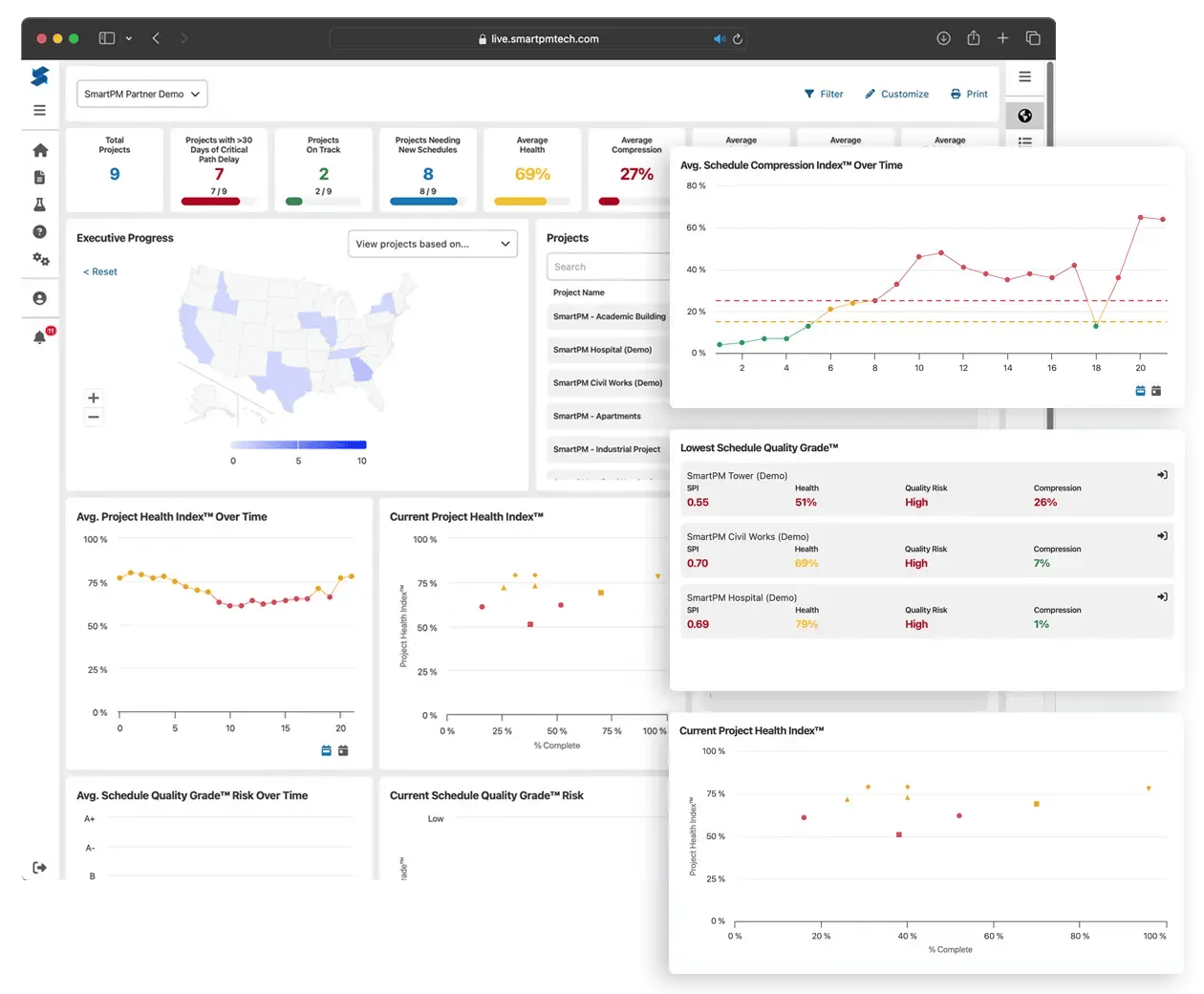Click Average Health 69% card
Viewport: 1204px width, 994px height.
click(532, 169)
